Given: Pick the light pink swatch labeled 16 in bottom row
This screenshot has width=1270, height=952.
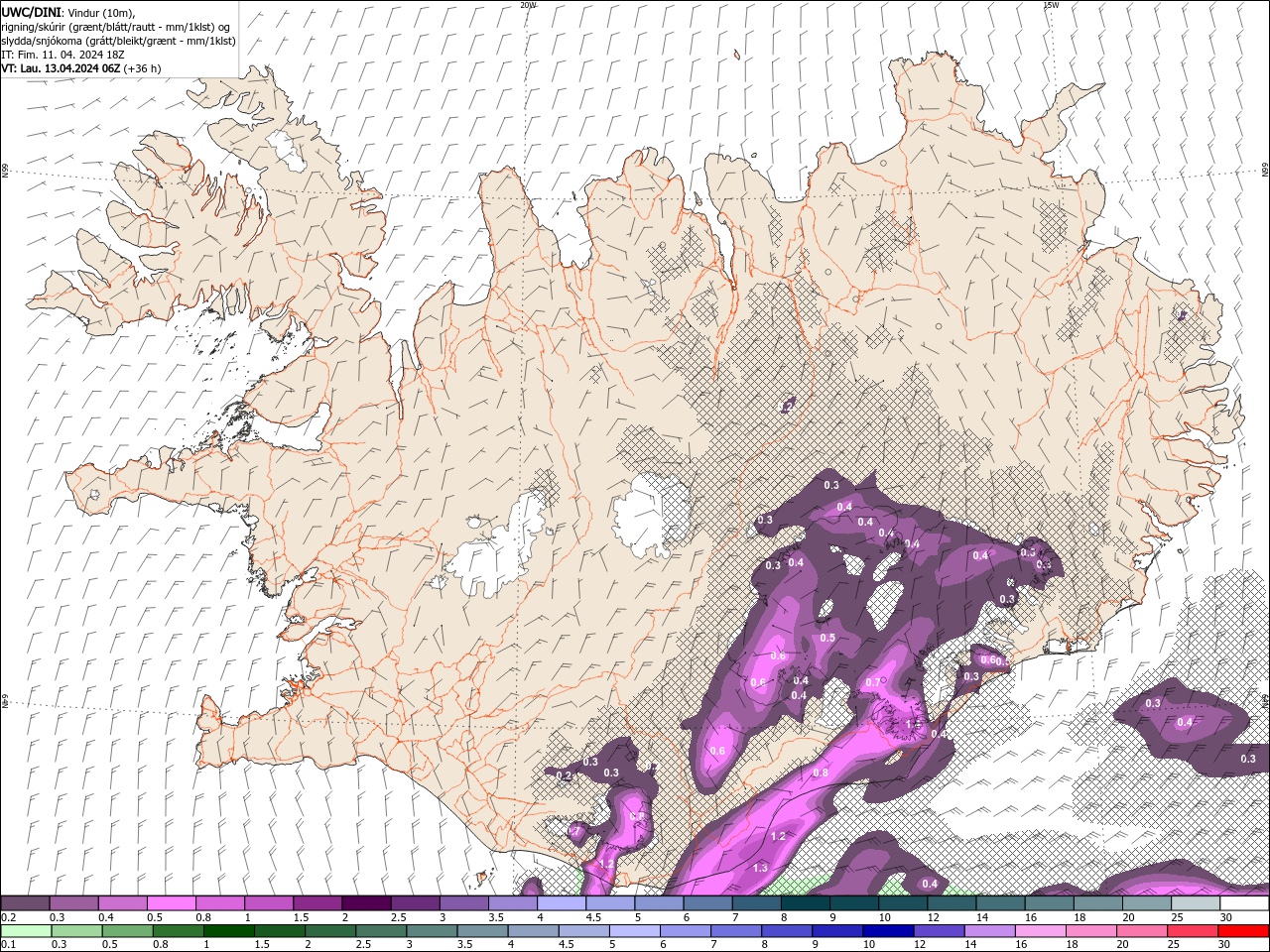Looking at the screenshot, I should (1041, 931).
